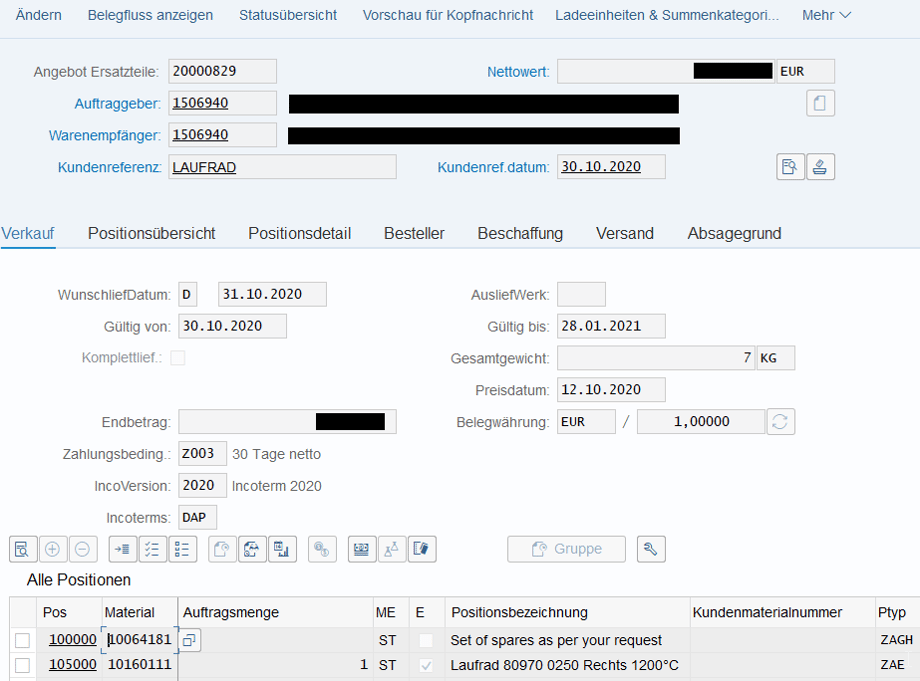Click the money bill pricing icon
The image size is (920, 681).
pos(362,549)
